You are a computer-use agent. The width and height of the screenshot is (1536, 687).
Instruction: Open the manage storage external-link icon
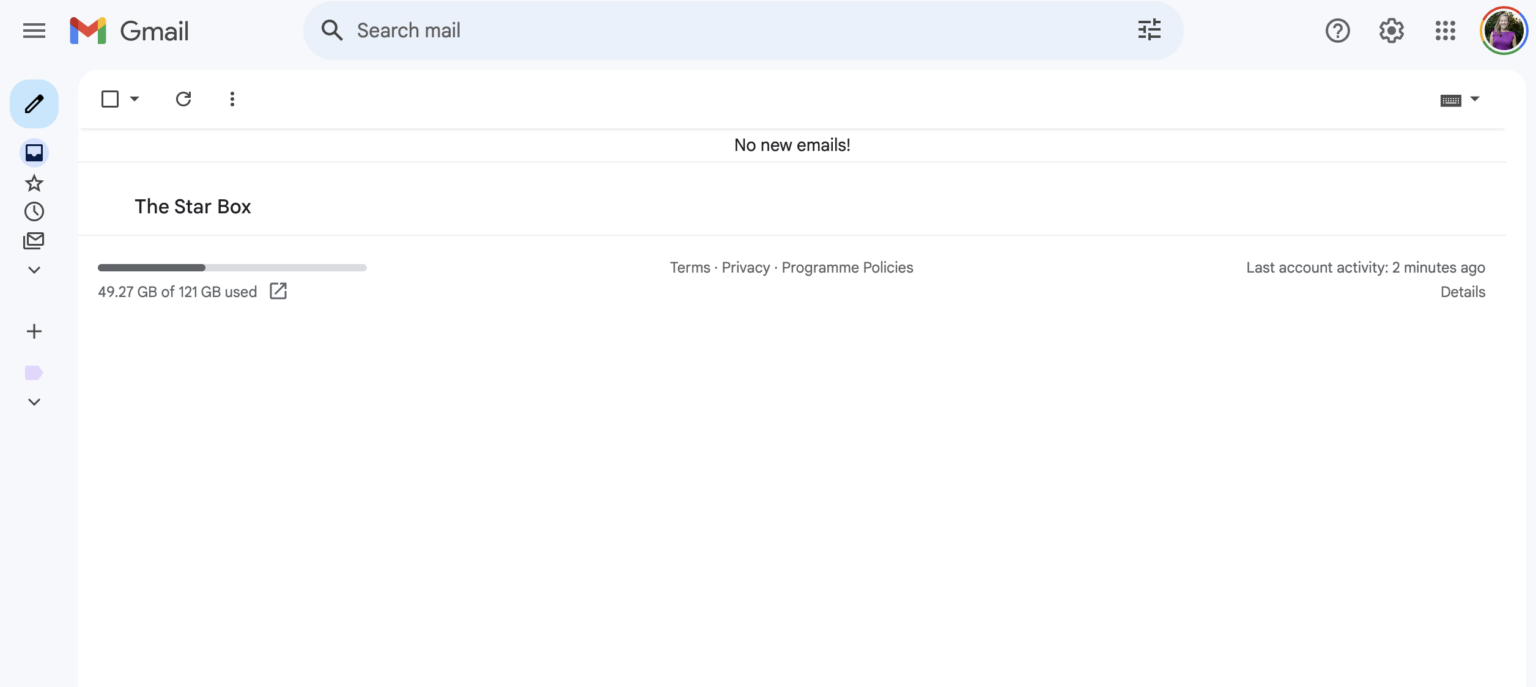tap(278, 292)
